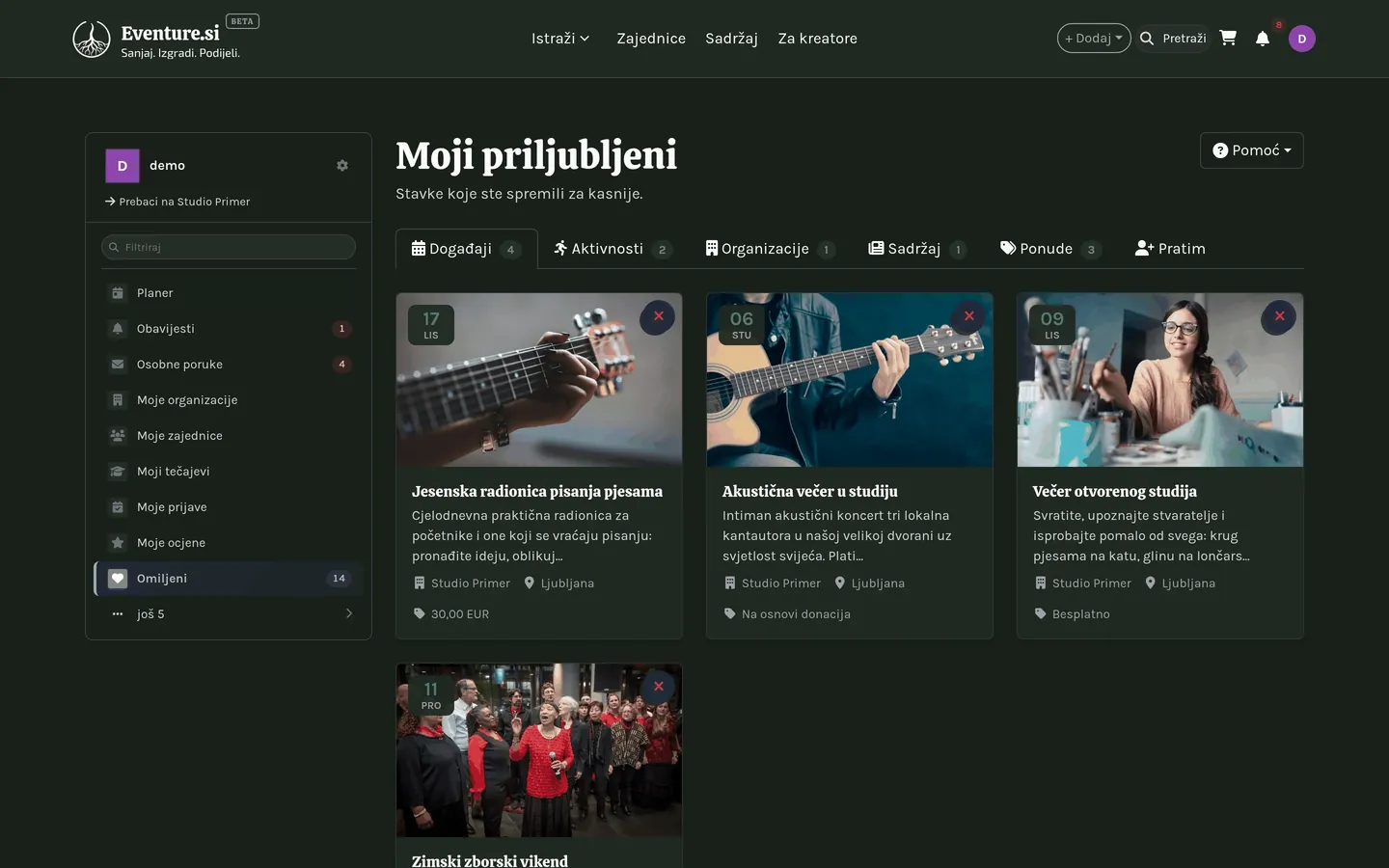Switch to the Pratim tab
Screen dimensions: 1389x868
pos(1170,249)
